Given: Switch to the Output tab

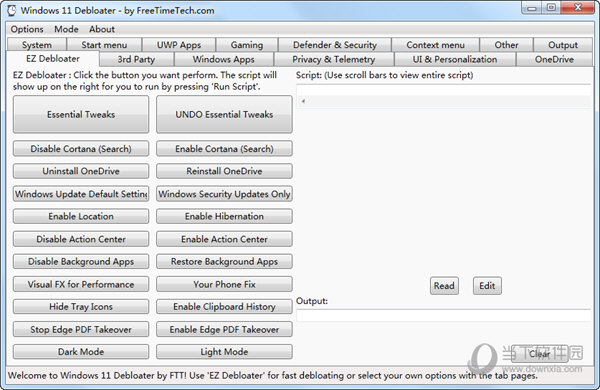Looking at the screenshot, I should 563,45.
